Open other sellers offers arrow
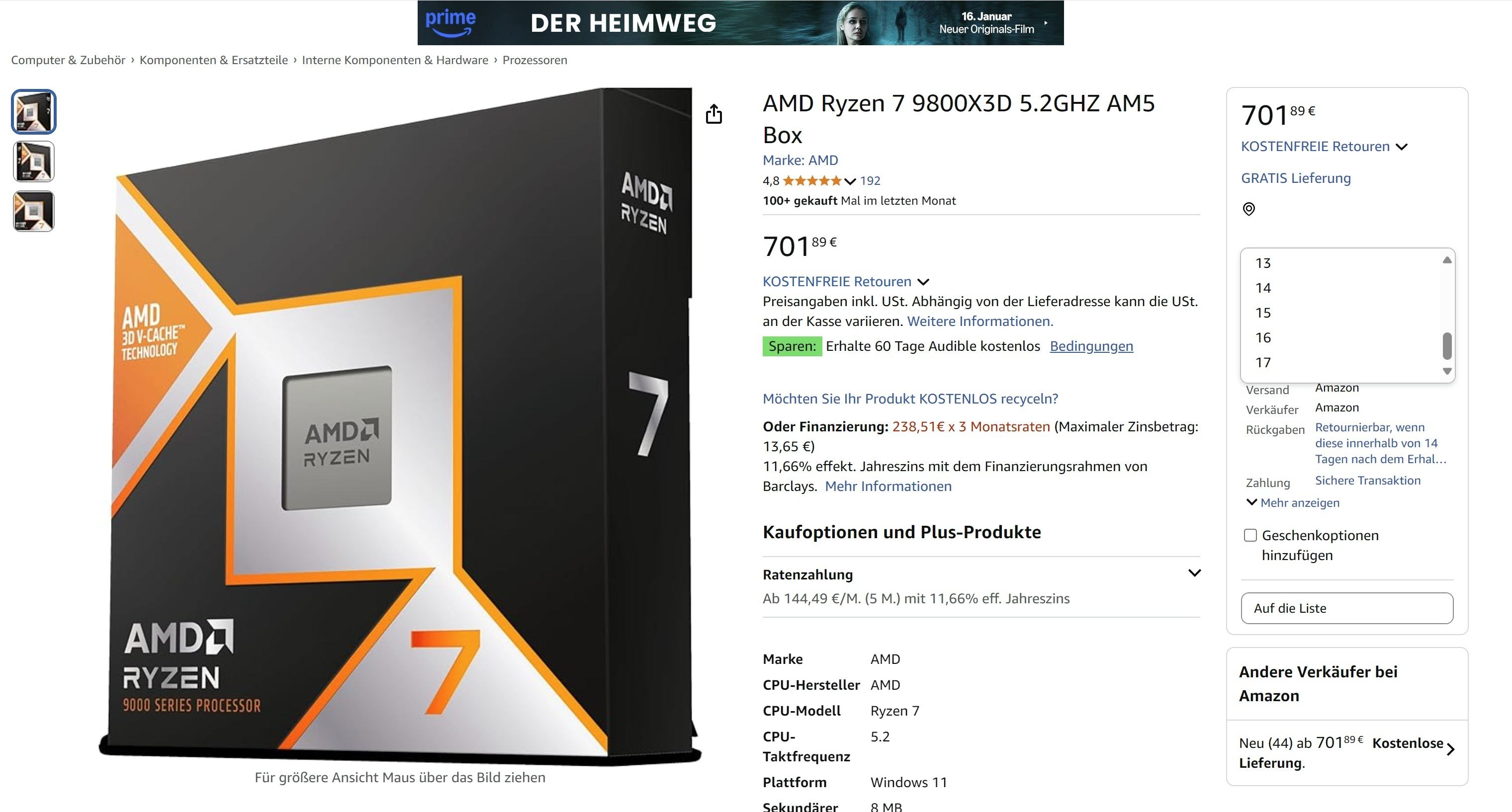The height and width of the screenshot is (812, 1512). click(1450, 749)
